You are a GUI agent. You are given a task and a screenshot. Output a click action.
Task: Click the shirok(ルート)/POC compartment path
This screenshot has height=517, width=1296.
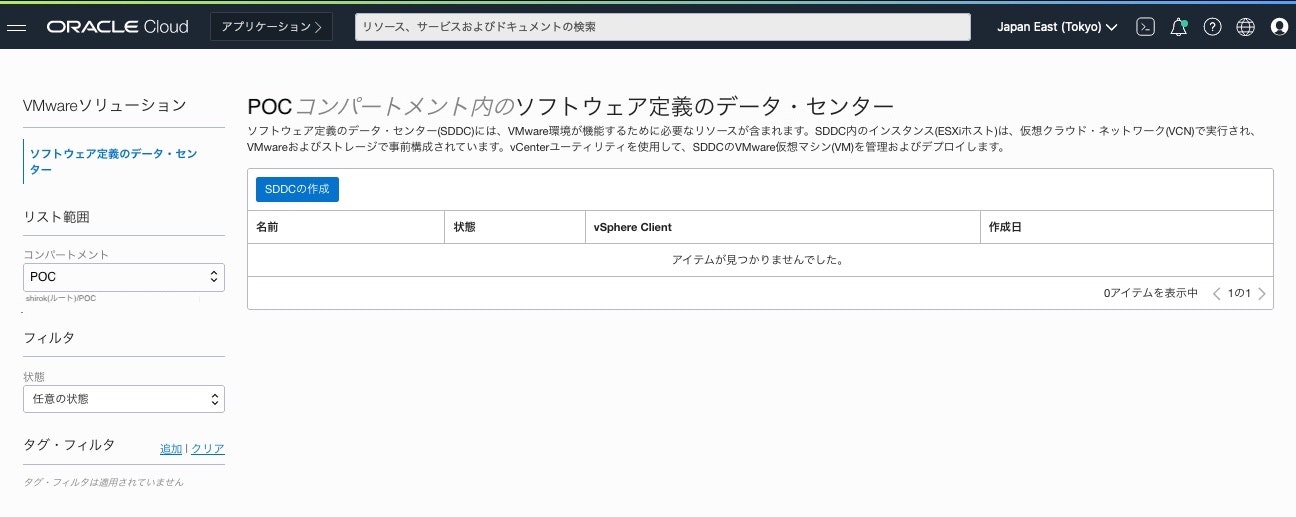click(61, 299)
